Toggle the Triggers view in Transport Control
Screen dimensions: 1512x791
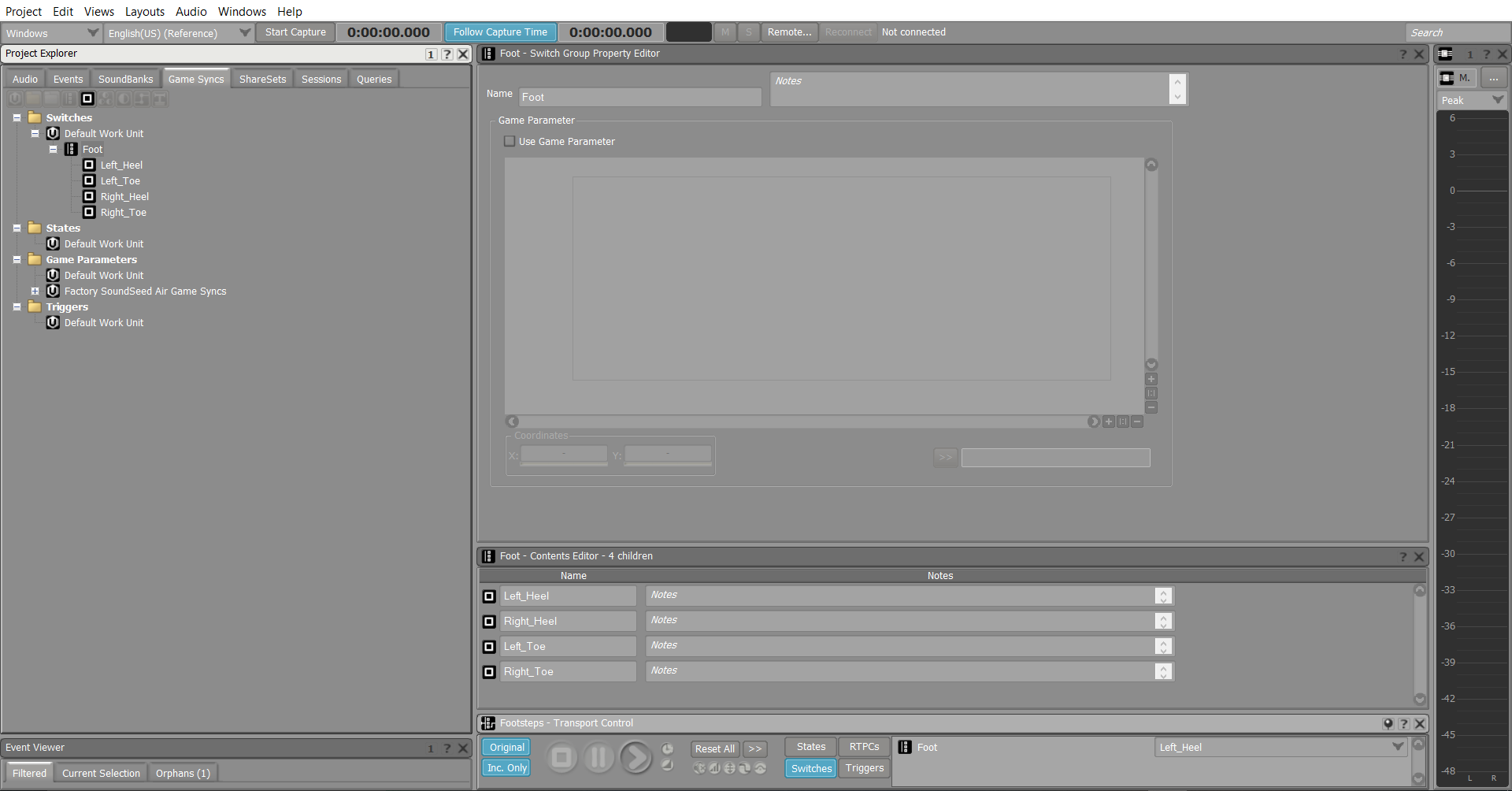[x=864, y=768]
